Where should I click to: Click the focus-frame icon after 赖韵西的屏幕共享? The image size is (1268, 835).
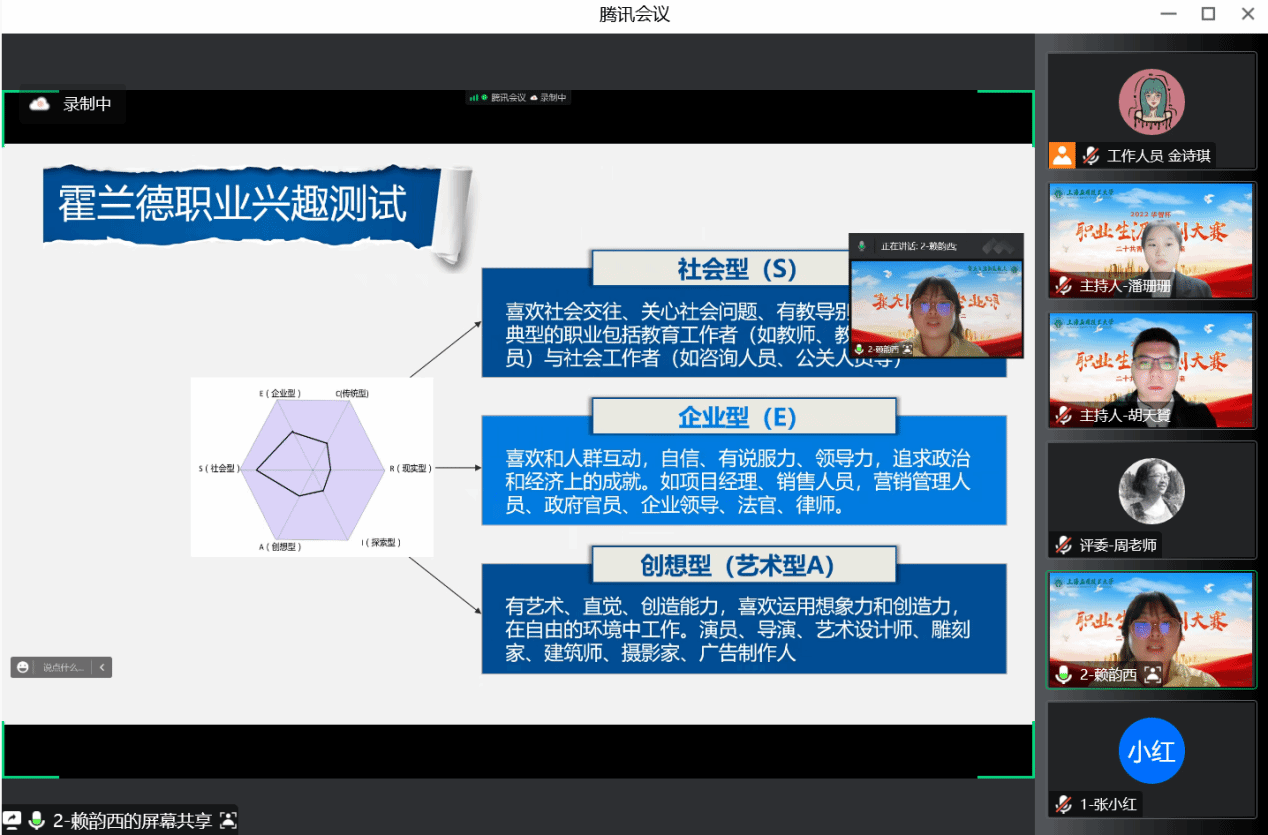(228, 820)
